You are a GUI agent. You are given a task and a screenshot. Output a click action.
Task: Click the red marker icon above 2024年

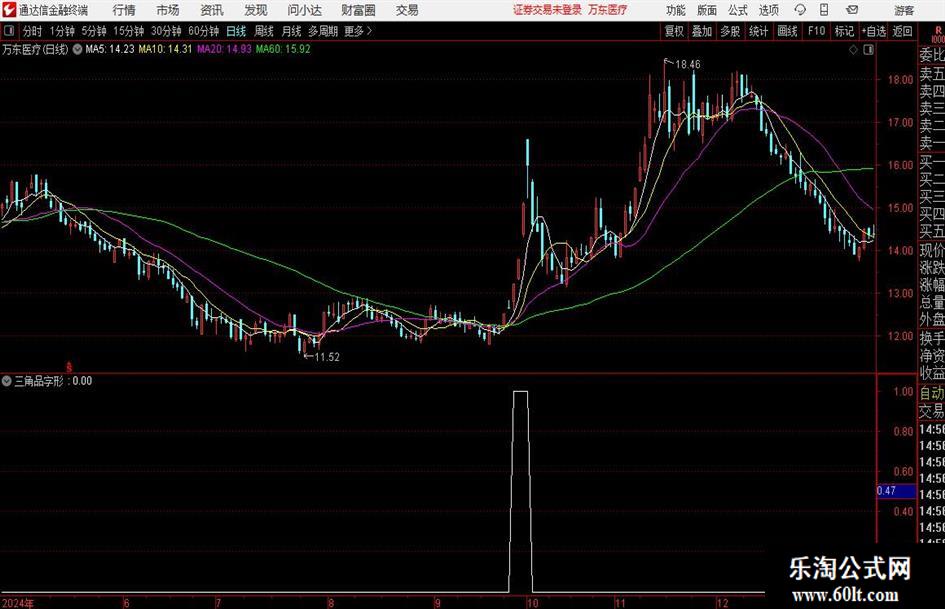[x=69, y=366]
